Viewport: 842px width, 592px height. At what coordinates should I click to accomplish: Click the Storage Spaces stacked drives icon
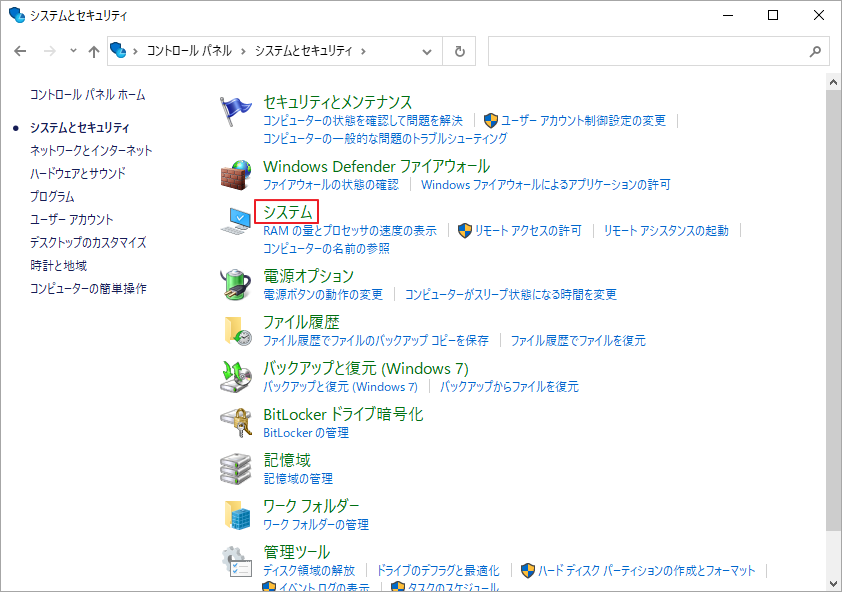[x=236, y=468]
